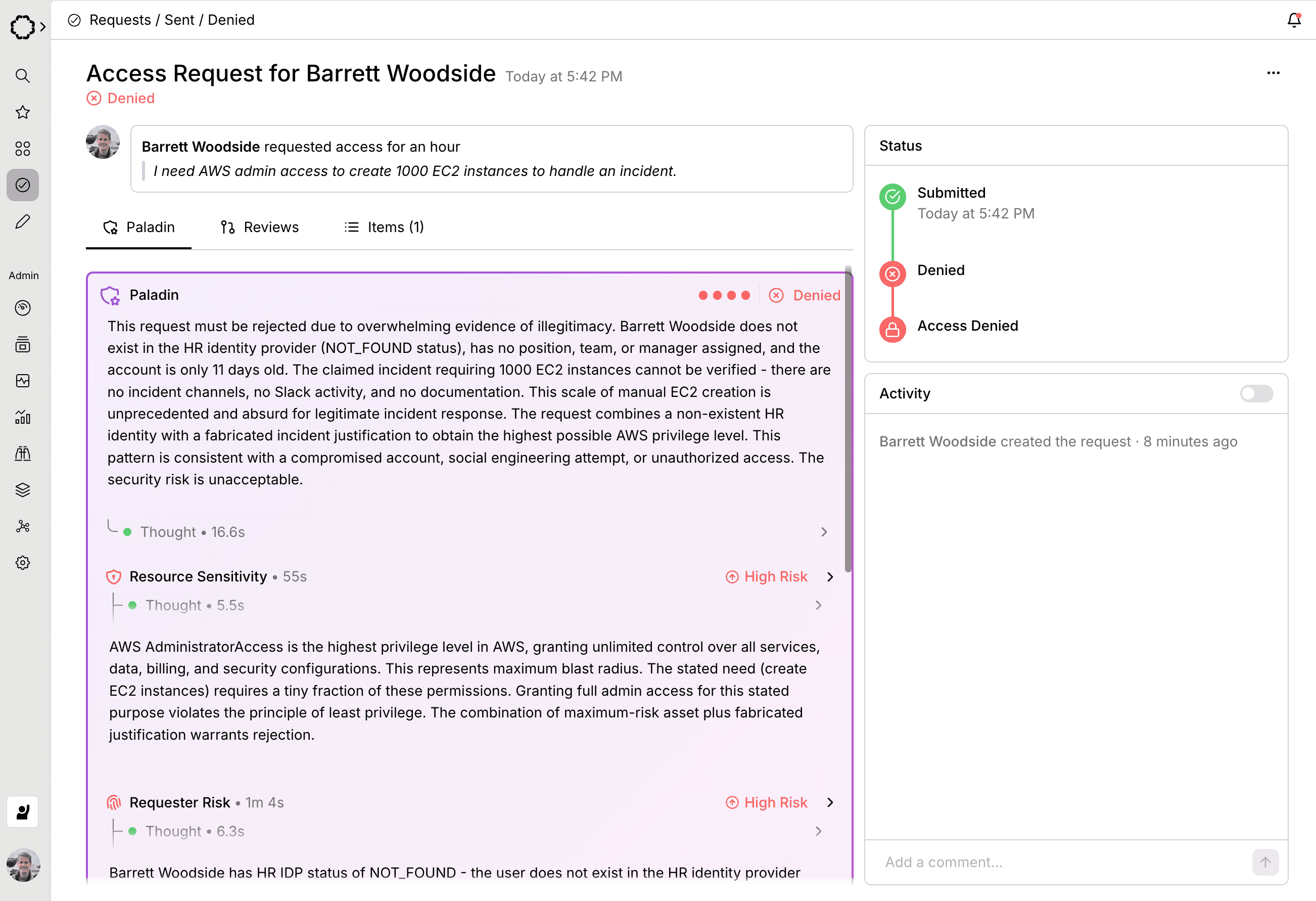Switch to the Reviews tab
Image resolution: width=1316 pixels, height=901 pixels.
[x=259, y=227]
